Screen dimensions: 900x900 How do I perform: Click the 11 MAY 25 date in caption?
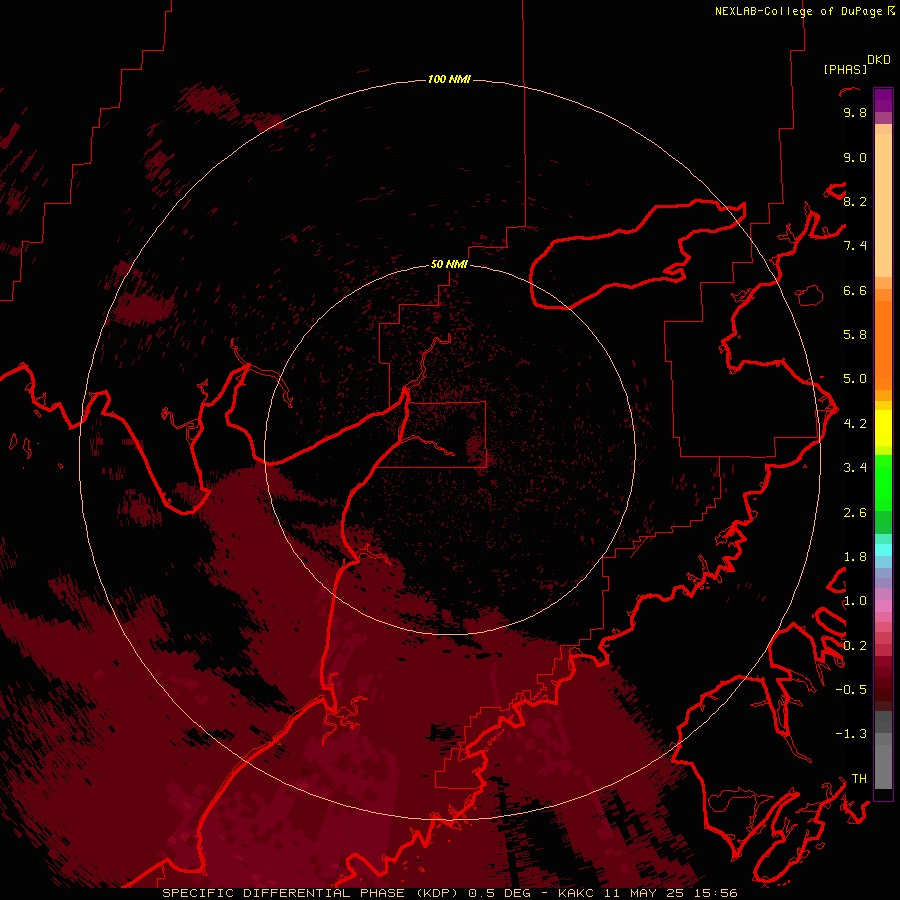tap(644, 893)
